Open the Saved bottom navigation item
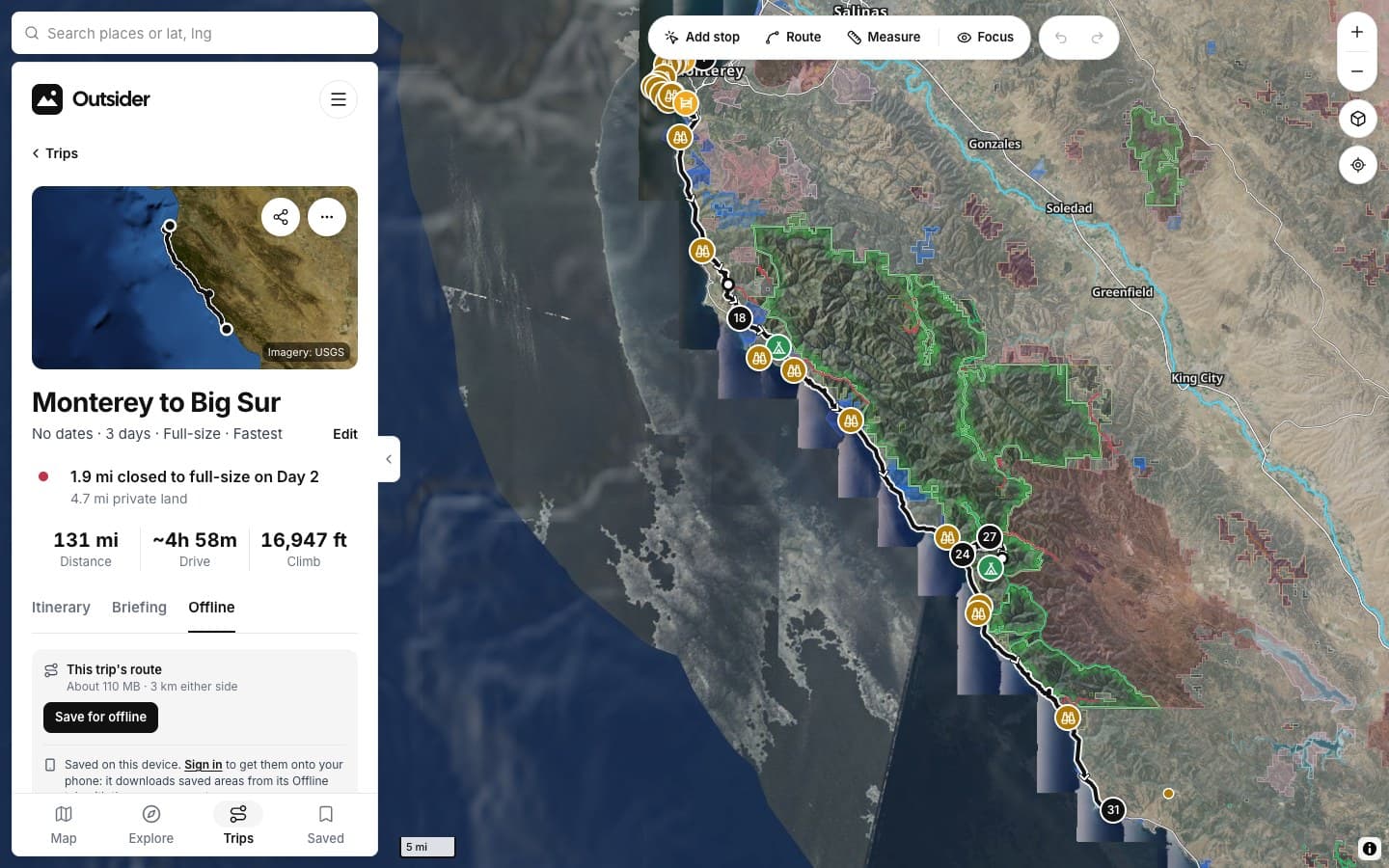Screen dimensions: 1389x868 [326, 825]
